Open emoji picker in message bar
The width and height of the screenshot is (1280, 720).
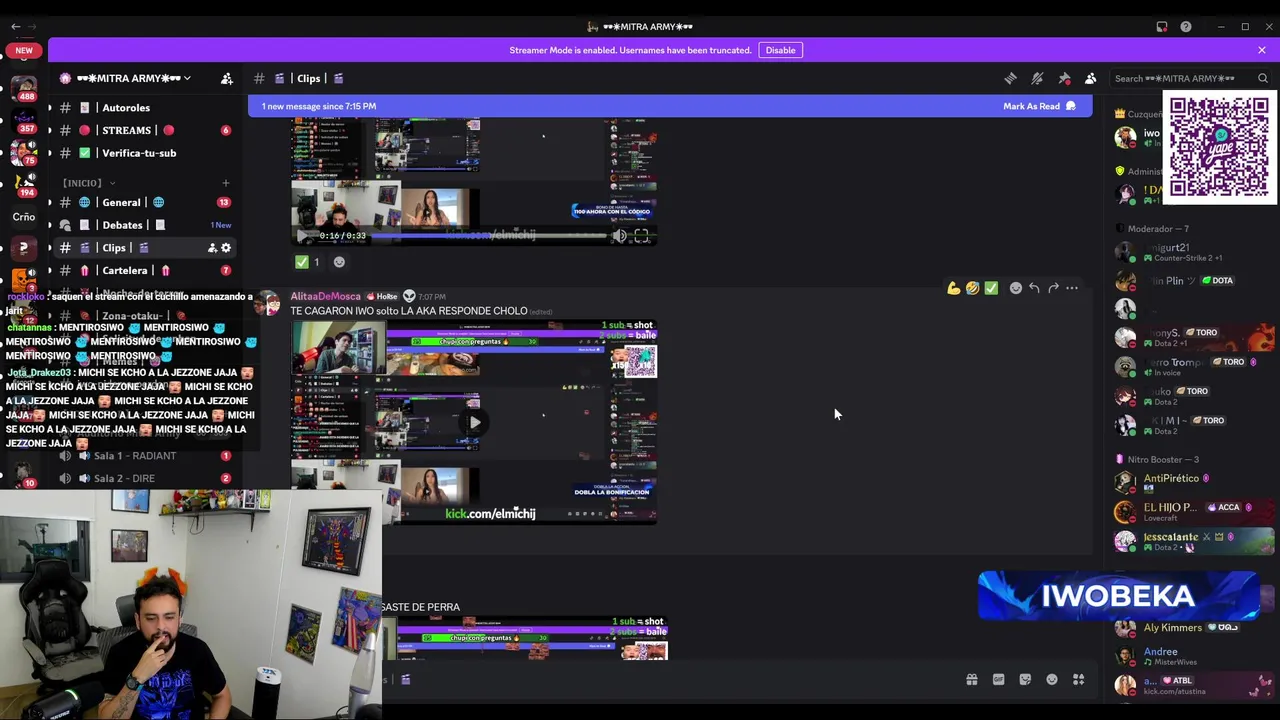click(x=1052, y=680)
